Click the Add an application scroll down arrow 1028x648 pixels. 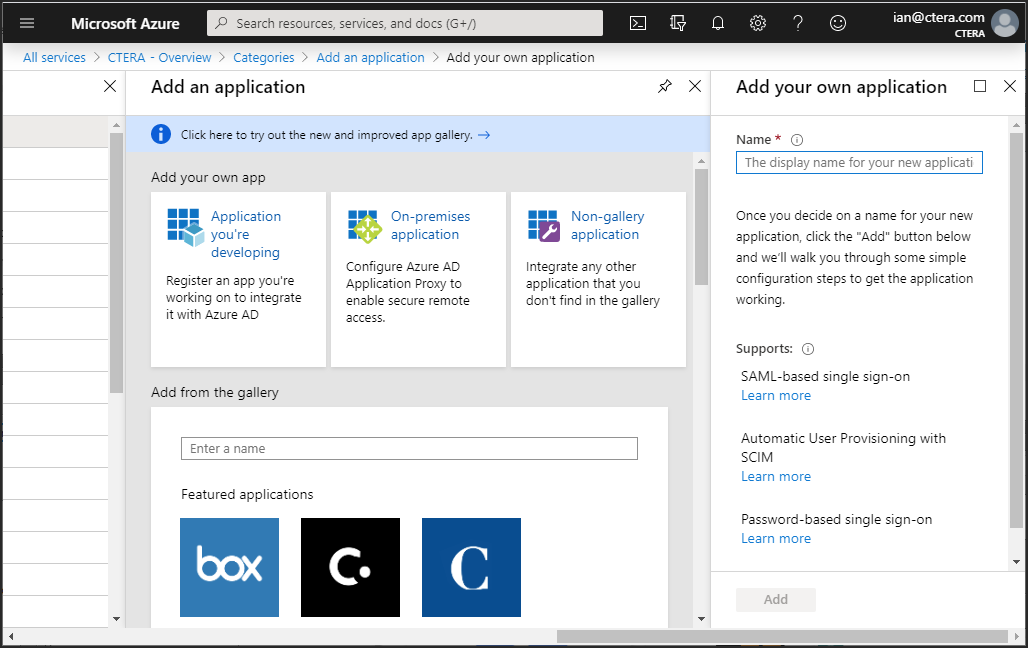[702, 618]
